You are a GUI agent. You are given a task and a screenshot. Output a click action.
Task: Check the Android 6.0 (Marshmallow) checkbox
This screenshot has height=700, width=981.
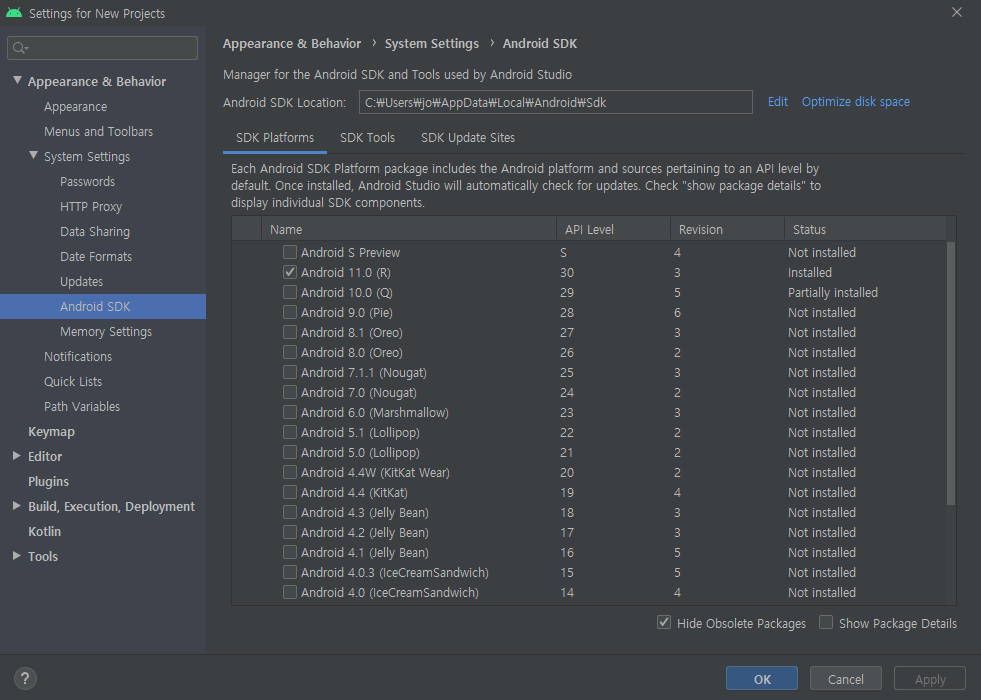pos(290,412)
